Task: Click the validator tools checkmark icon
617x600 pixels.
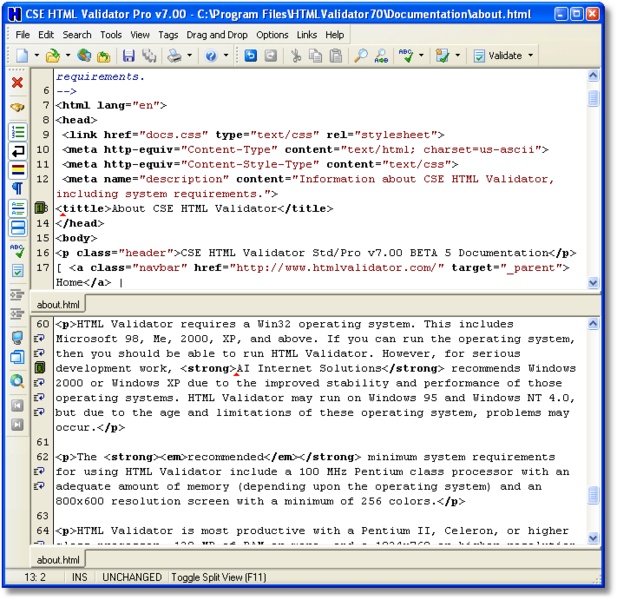Action: [x=442, y=56]
